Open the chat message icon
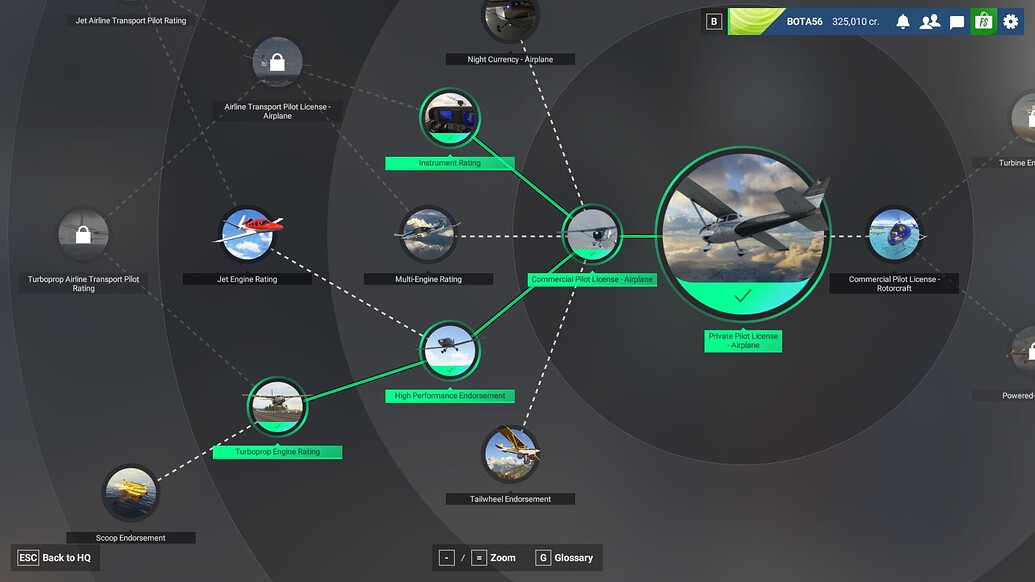Image resolution: width=1035 pixels, height=582 pixels. (x=956, y=22)
